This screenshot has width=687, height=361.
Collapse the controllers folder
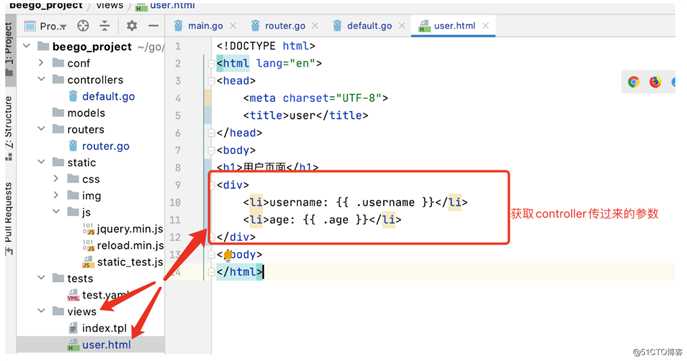[41, 79]
